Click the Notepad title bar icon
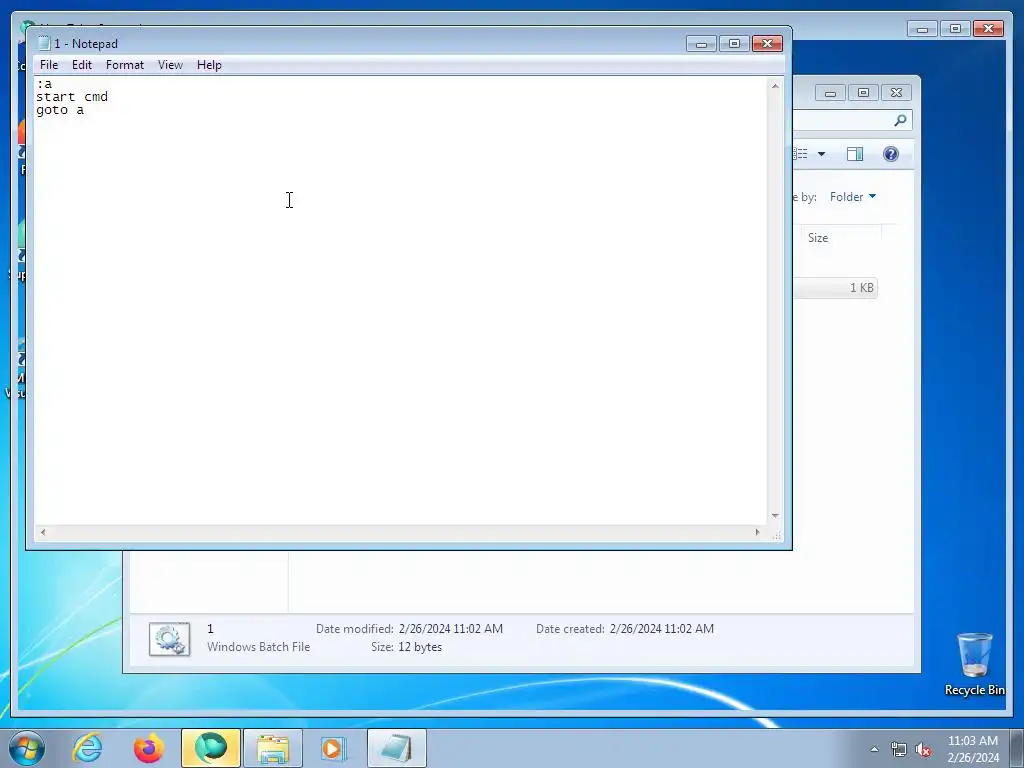1024x768 pixels. tap(44, 43)
